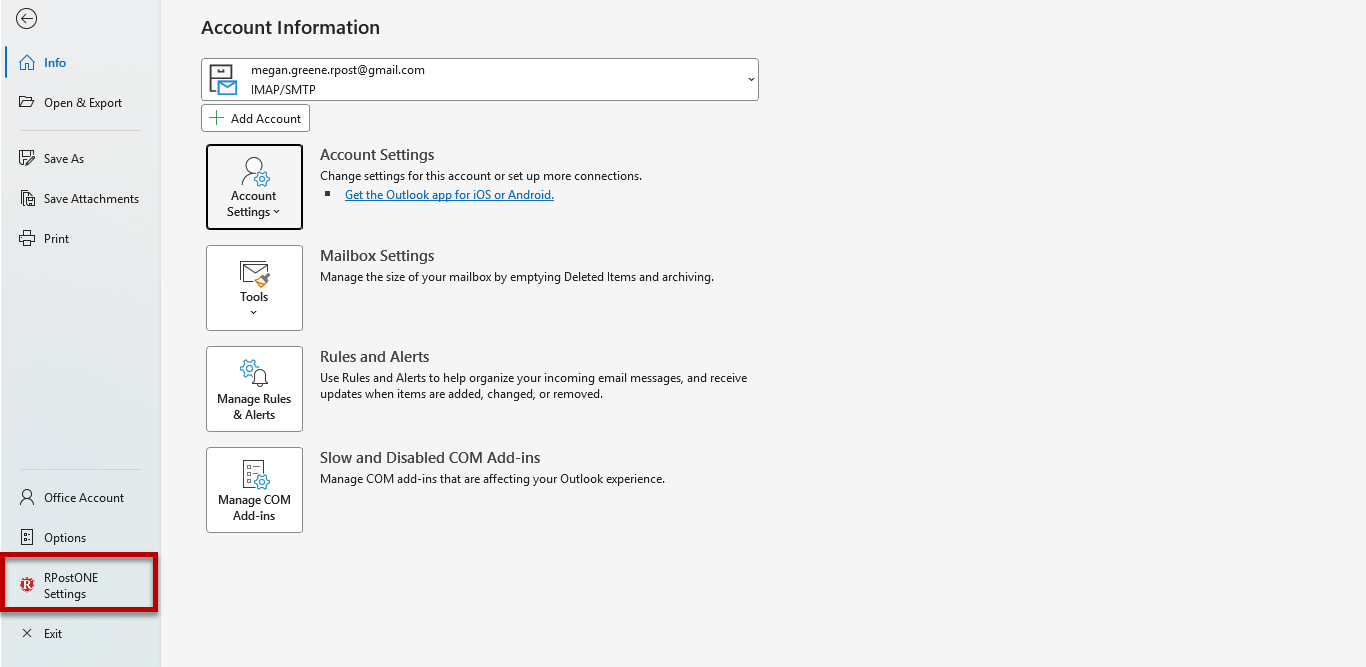Open the Account Settings dropdown button
This screenshot has width=1366, height=667.
click(254, 187)
